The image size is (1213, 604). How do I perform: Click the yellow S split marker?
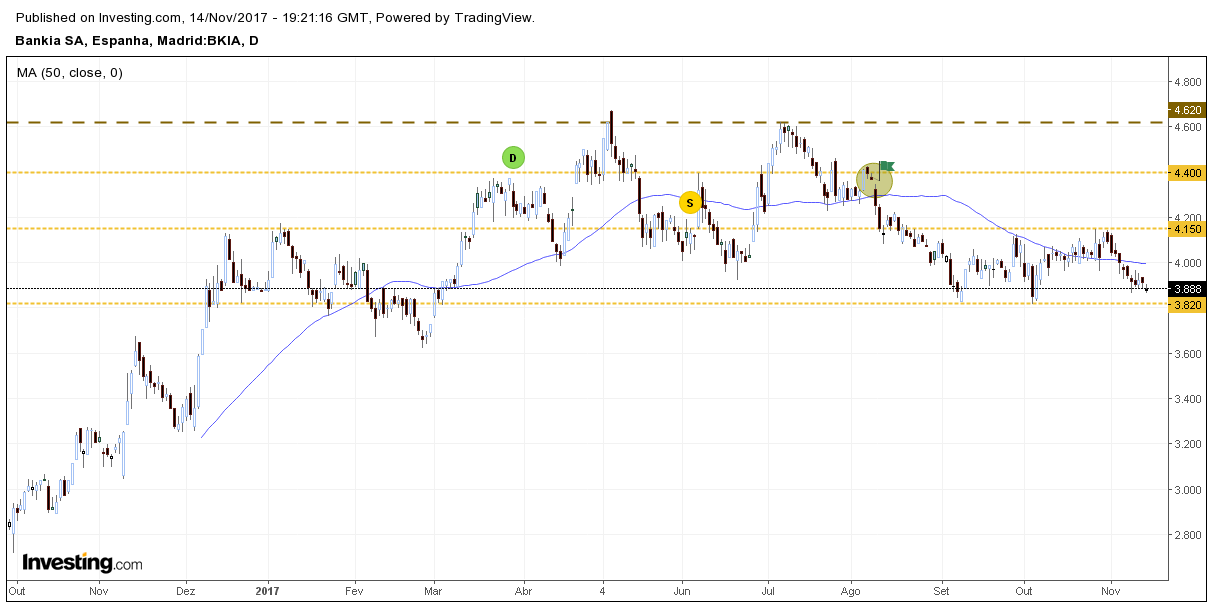pos(689,202)
